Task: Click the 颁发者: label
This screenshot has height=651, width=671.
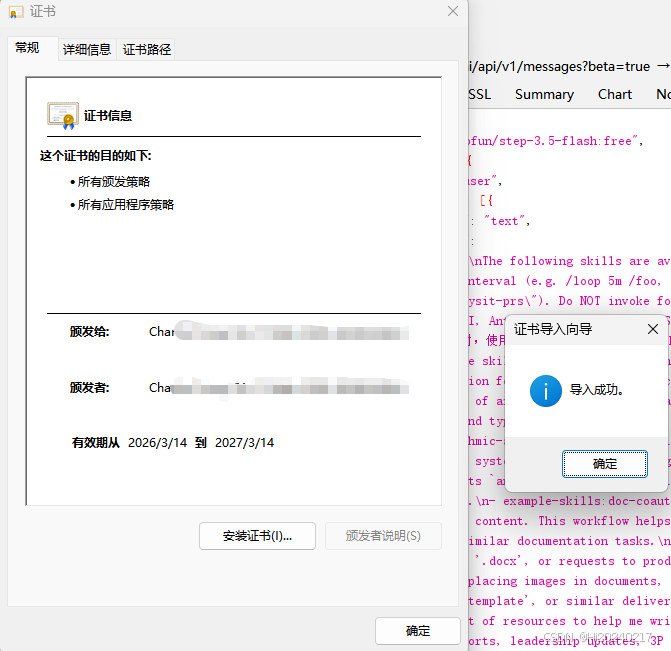Action: (89, 388)
